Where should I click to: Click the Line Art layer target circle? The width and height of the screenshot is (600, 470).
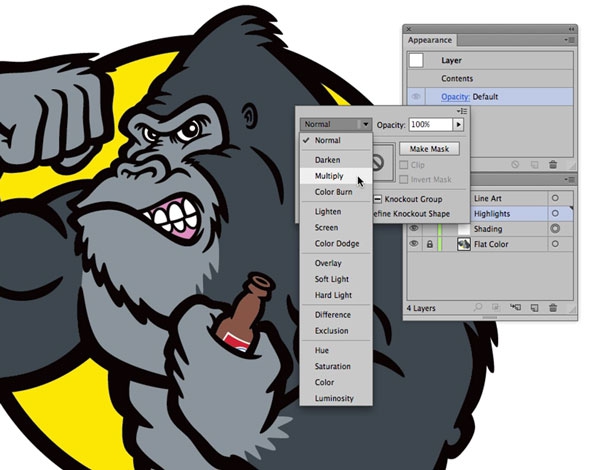click(x=554, y=198)
